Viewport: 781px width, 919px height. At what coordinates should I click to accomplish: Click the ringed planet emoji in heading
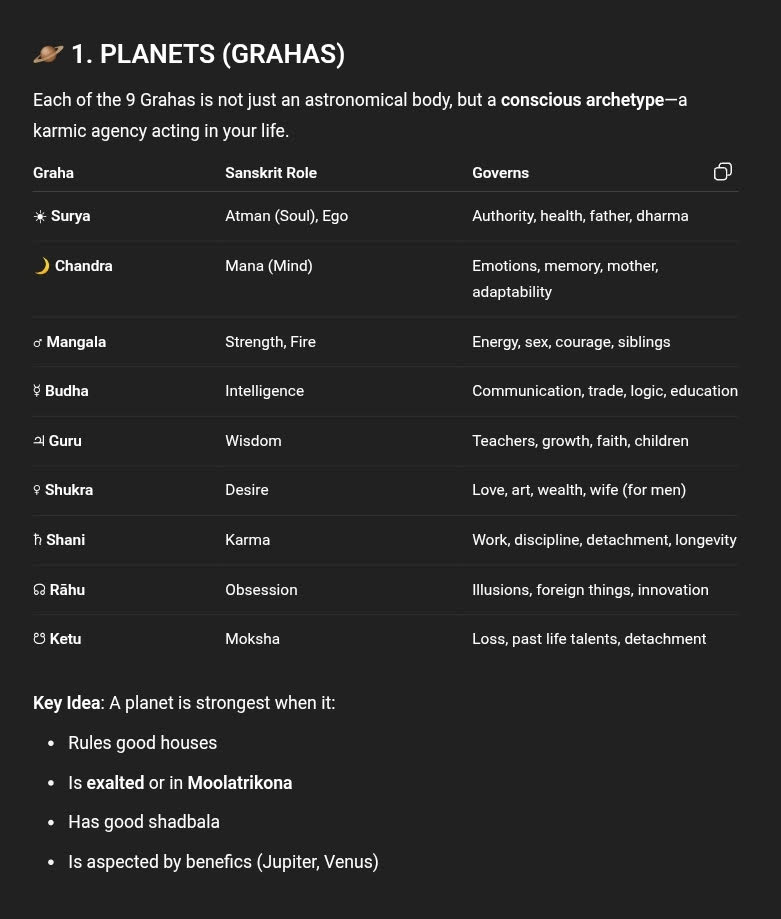click(48, 54)
